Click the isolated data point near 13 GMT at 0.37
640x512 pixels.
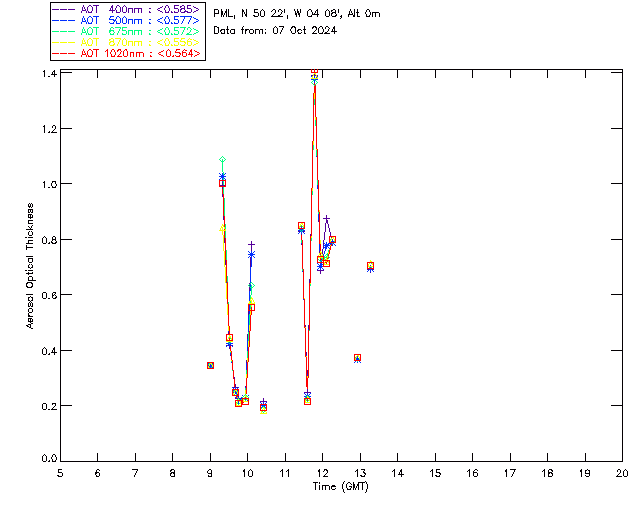(358, 358)
